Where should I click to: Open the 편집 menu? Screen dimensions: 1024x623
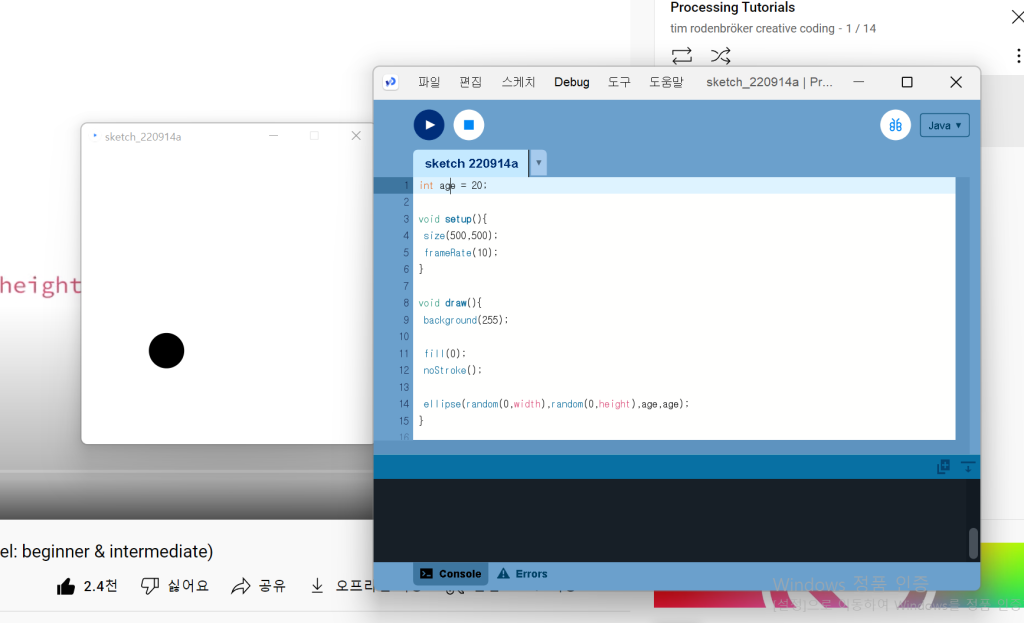pos(470,82)
